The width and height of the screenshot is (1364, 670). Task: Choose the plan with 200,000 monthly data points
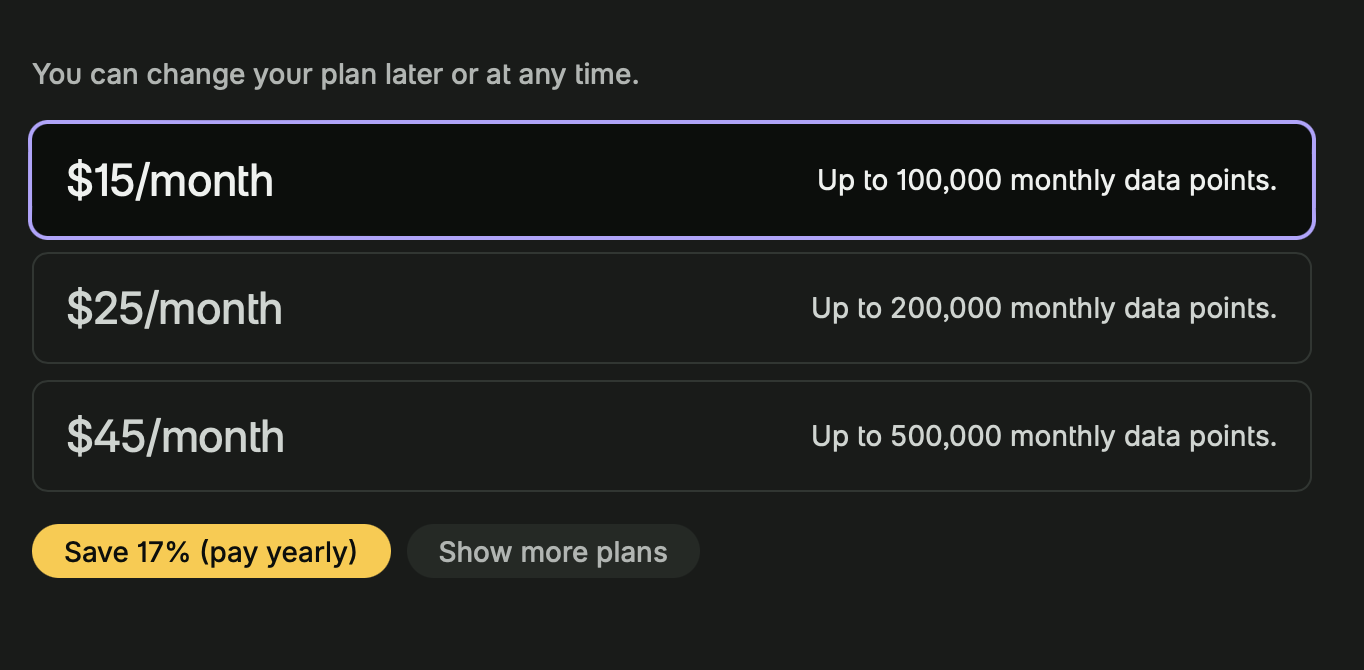[672, 308]
